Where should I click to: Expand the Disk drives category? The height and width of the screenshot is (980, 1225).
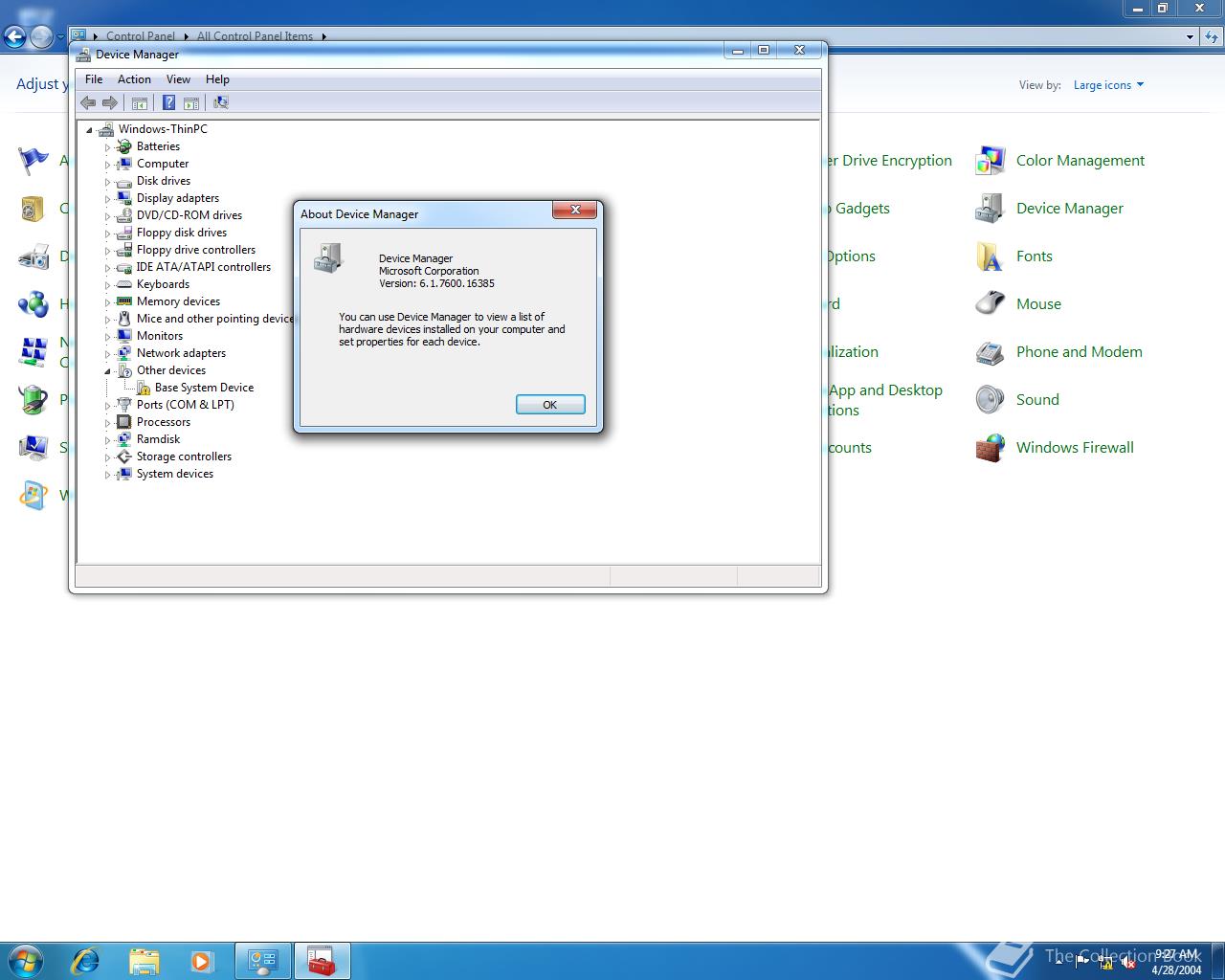[x=107, y=182]
